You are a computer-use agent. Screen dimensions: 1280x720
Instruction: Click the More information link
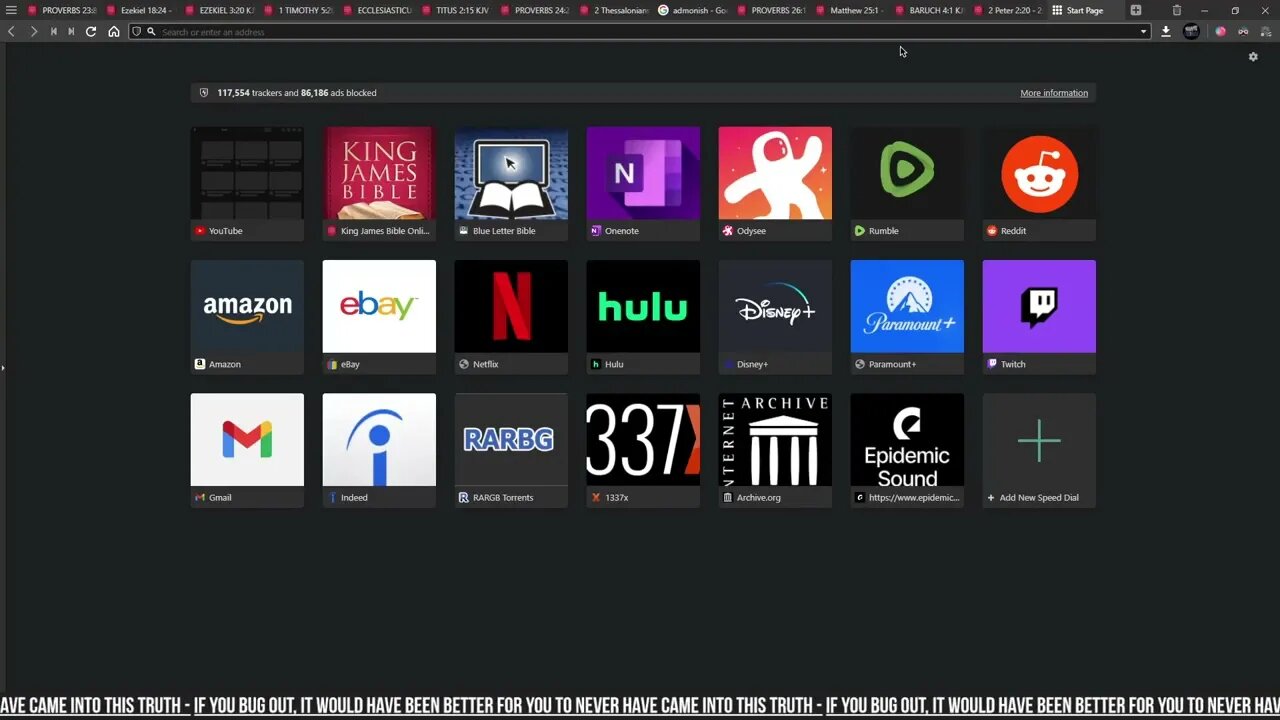pyautogui.click(x=1054, y=93)
